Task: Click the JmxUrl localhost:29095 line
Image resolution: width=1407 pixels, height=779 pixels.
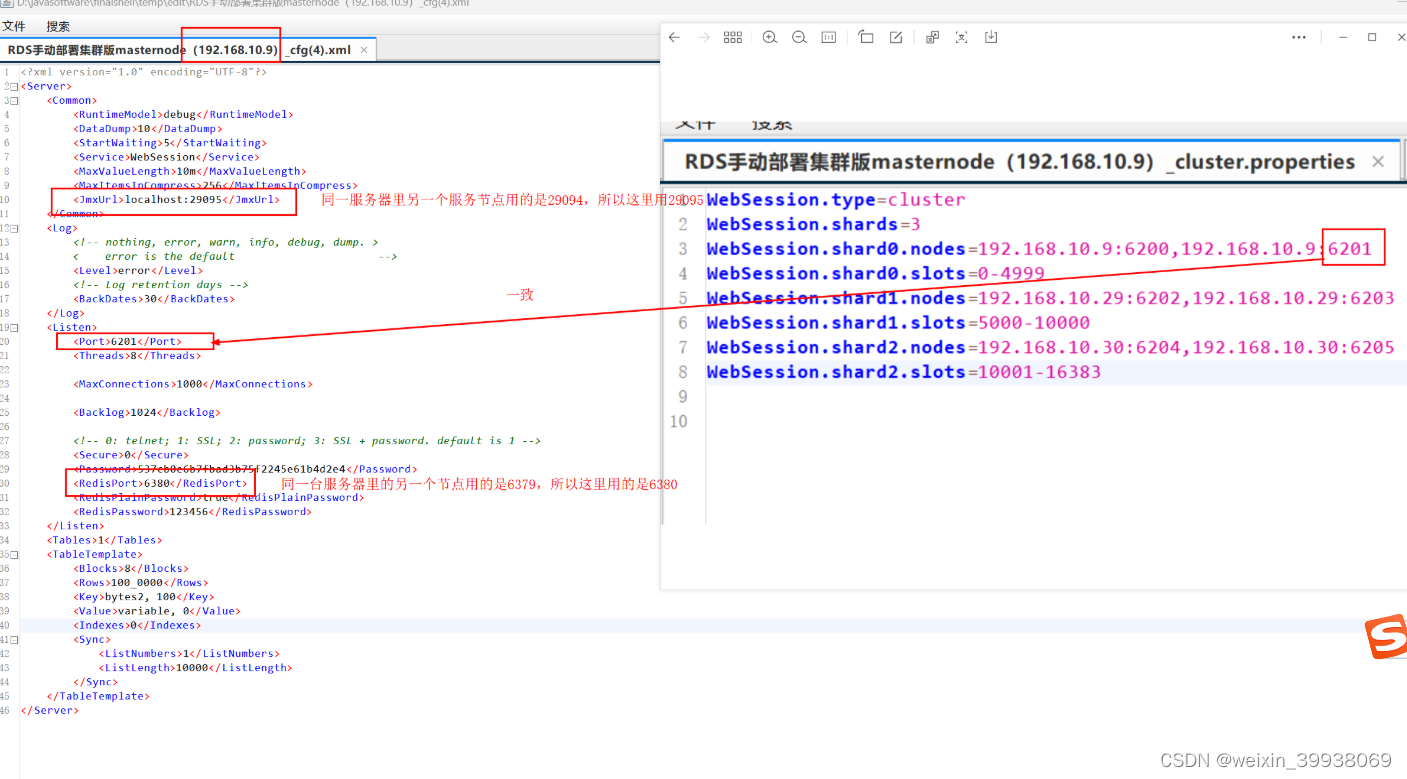Action: tap(176, 199)
